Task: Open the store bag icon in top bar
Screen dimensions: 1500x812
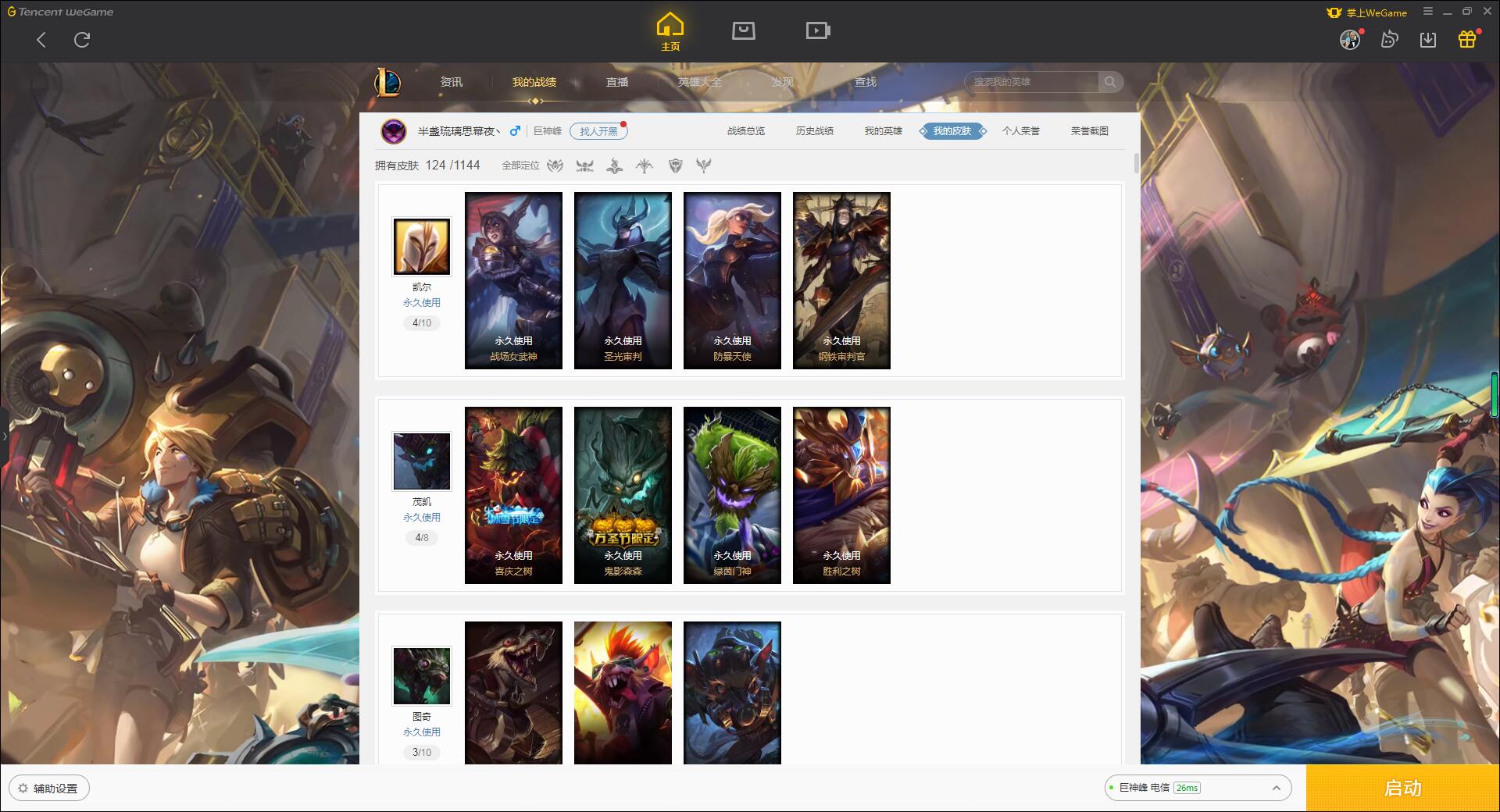Action: click(x=744, y=30)
